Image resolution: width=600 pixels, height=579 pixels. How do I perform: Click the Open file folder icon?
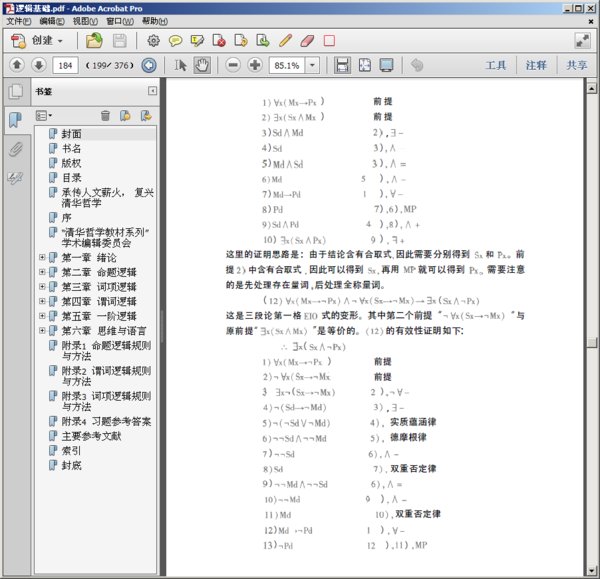pyautogui.click(x=94, y=40)
